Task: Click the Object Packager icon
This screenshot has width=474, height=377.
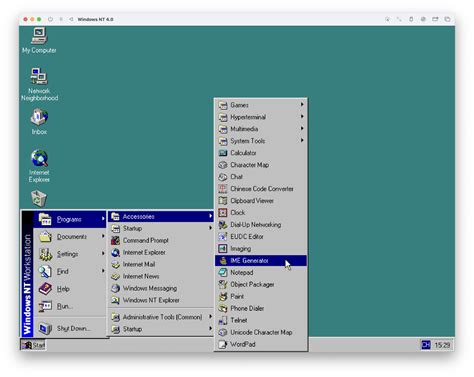Action: pos(223,285)
